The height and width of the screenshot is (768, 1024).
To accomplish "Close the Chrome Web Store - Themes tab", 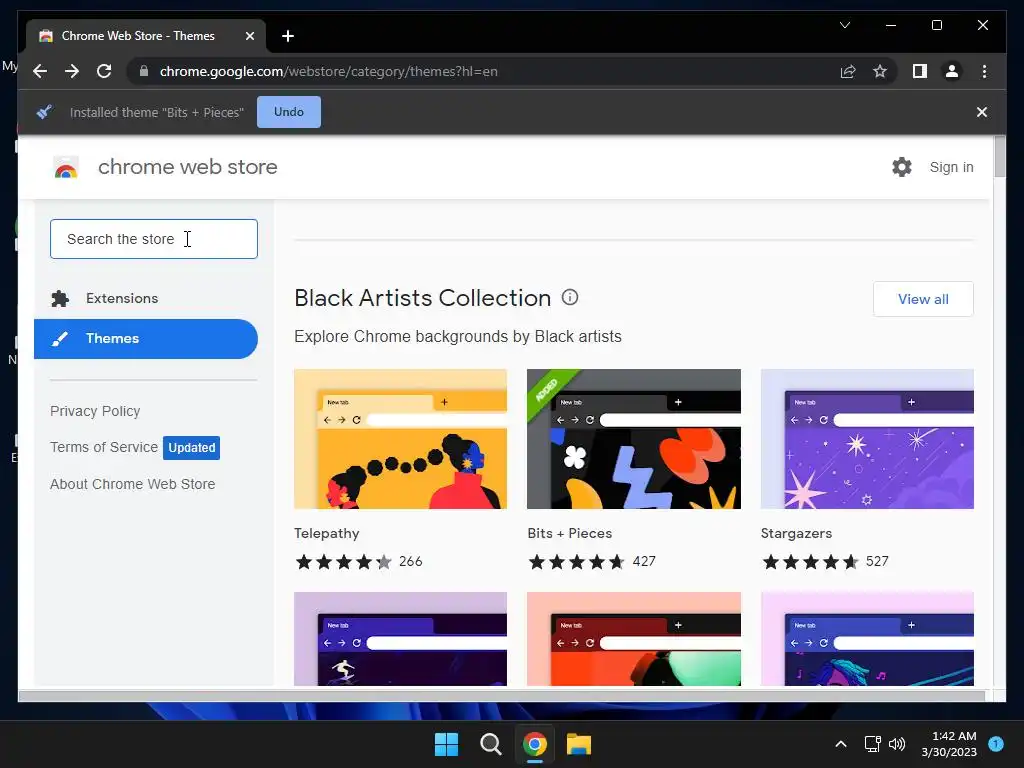I will pos(249,36).
